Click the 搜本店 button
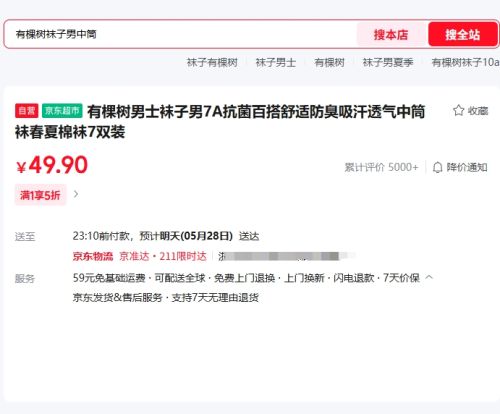 tap(391, 35)
